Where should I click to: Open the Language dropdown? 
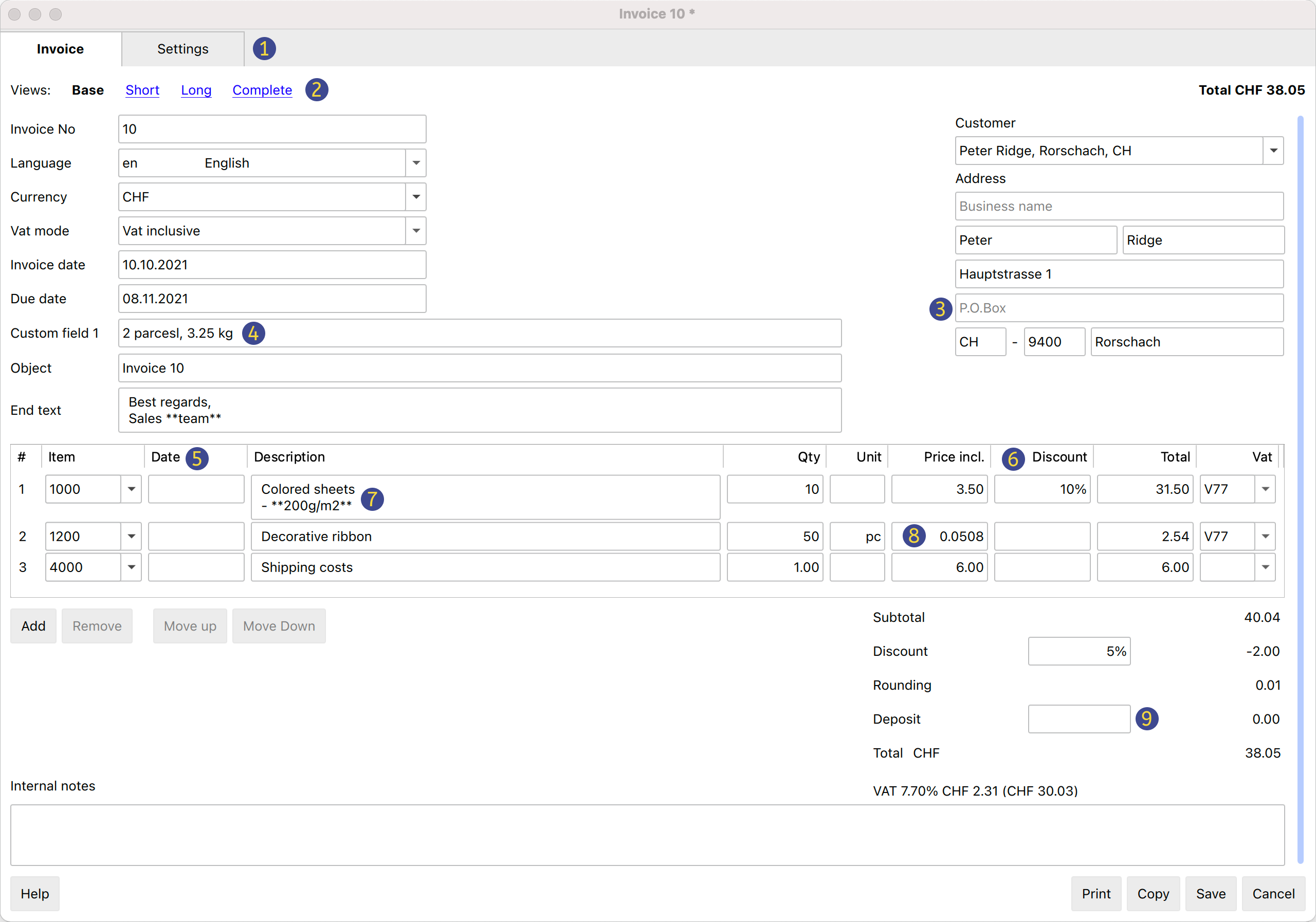pos(415,163)
